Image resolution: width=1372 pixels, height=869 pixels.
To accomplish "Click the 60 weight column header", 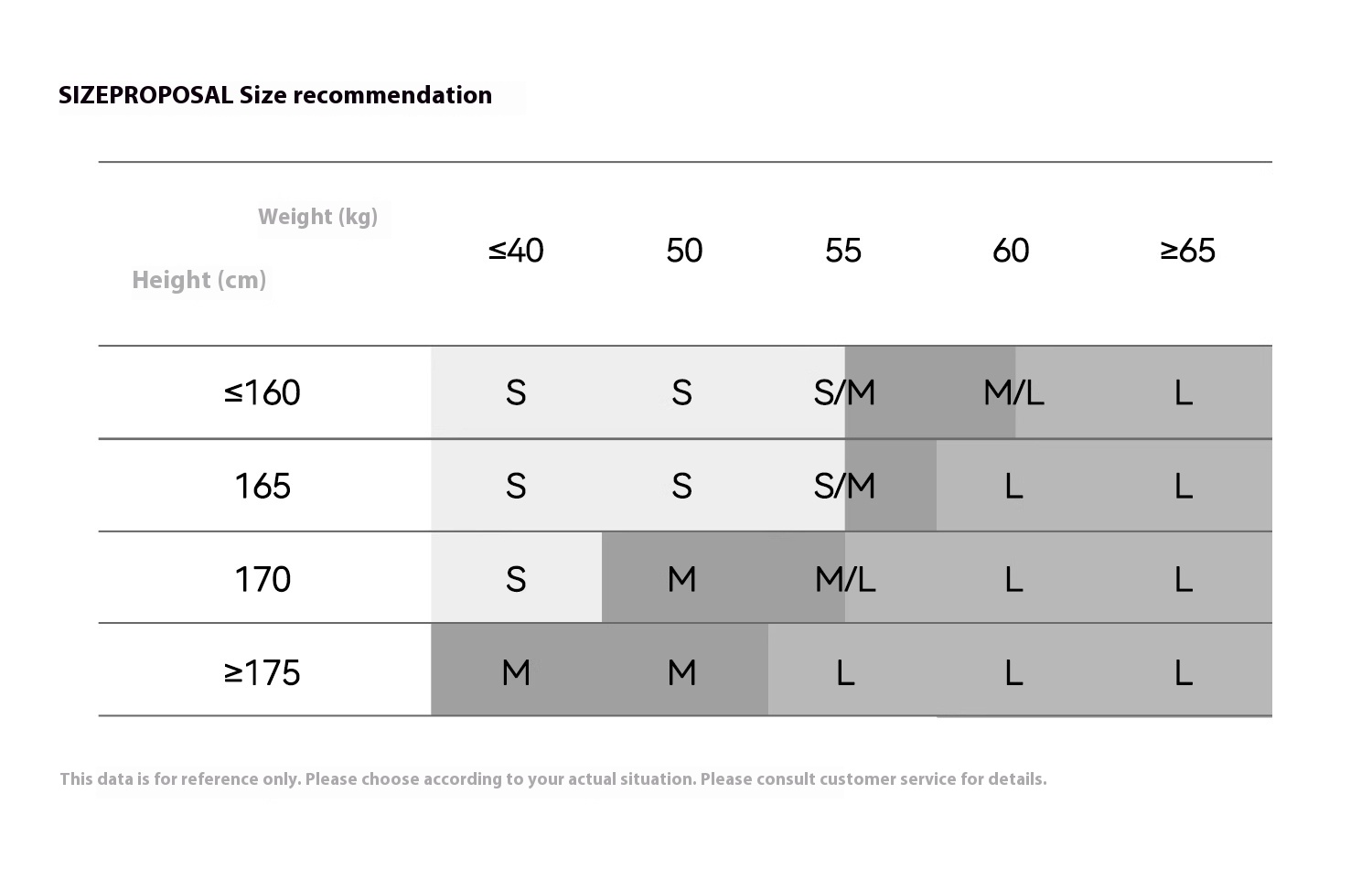I will pos(1011,251).
